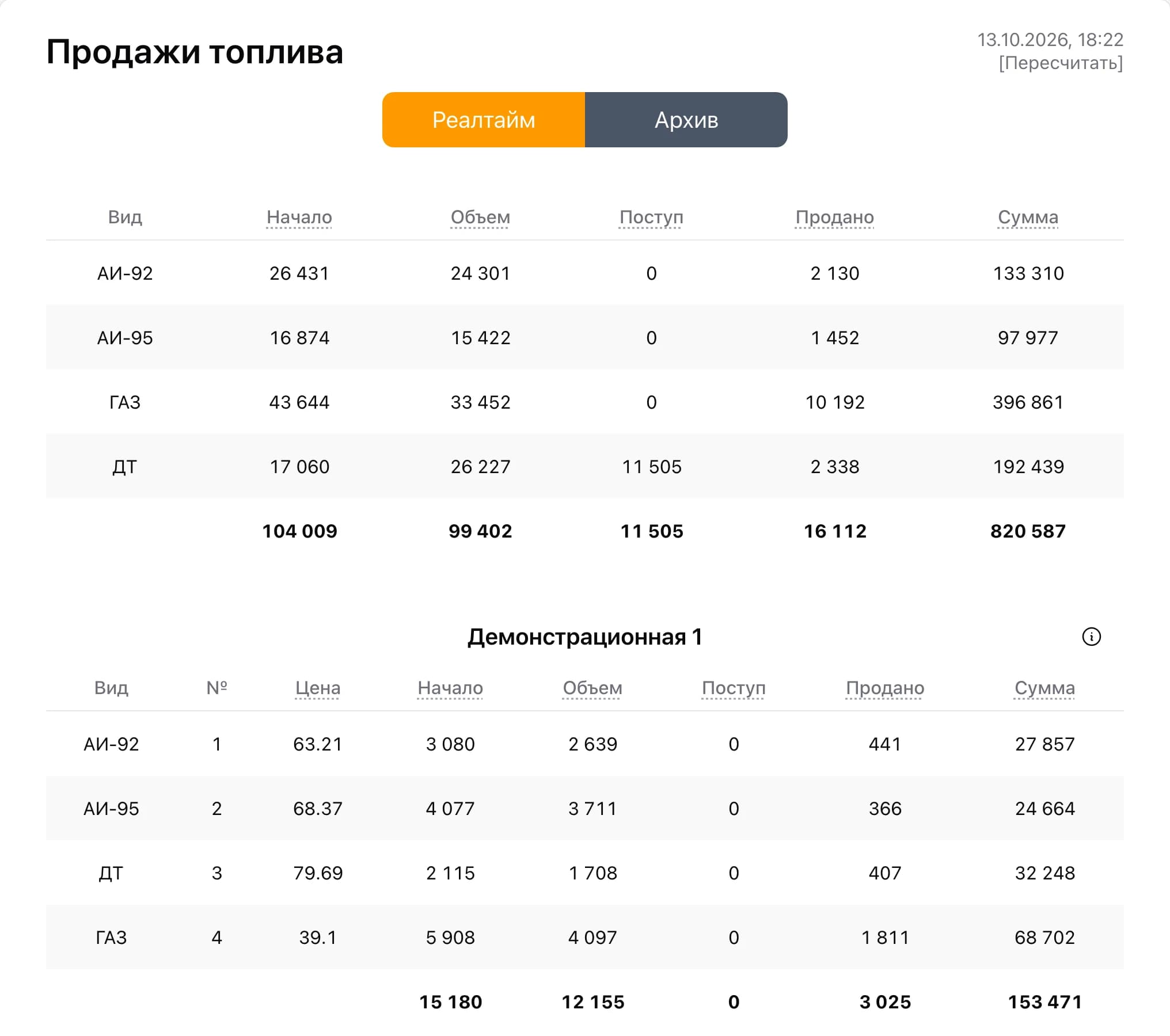
Task: Select the cell with value 396 861
Action: tap(1028, 402)
